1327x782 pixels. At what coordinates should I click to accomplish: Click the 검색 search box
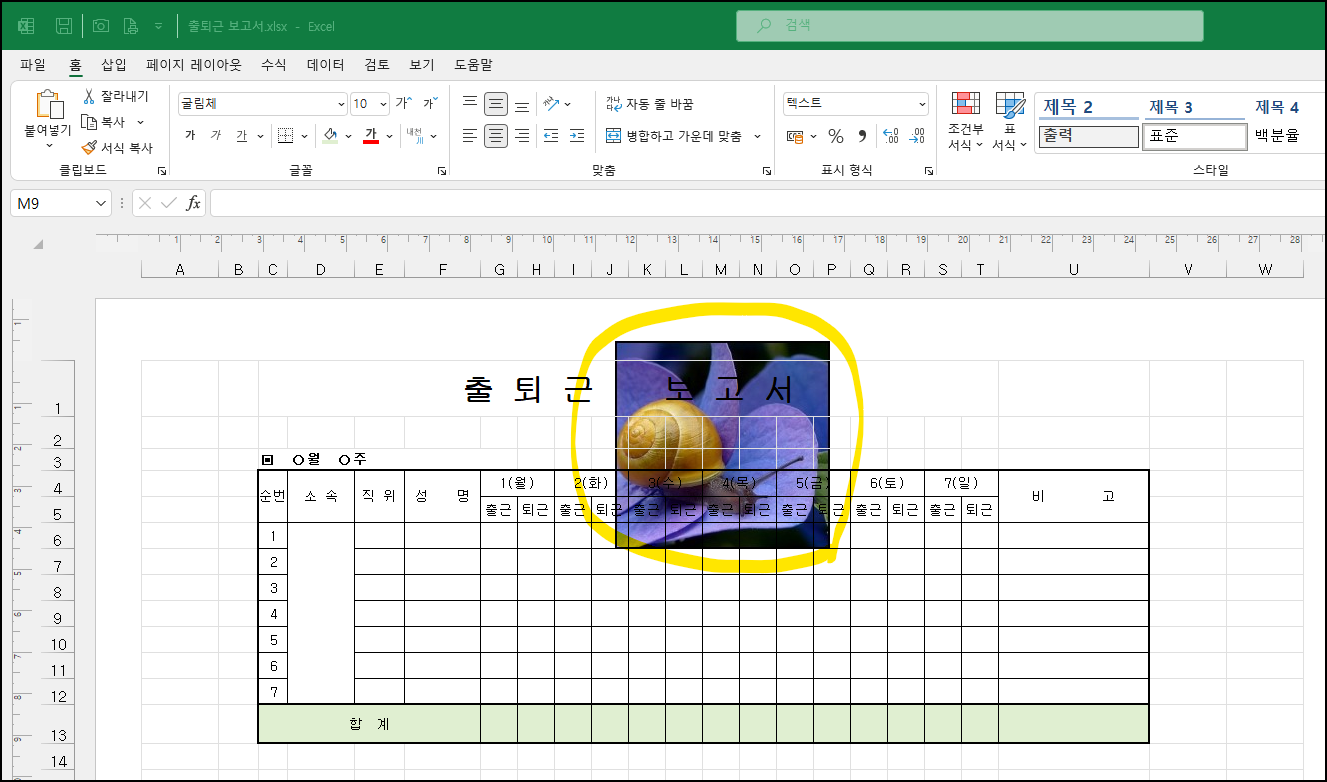coord(969,26)
